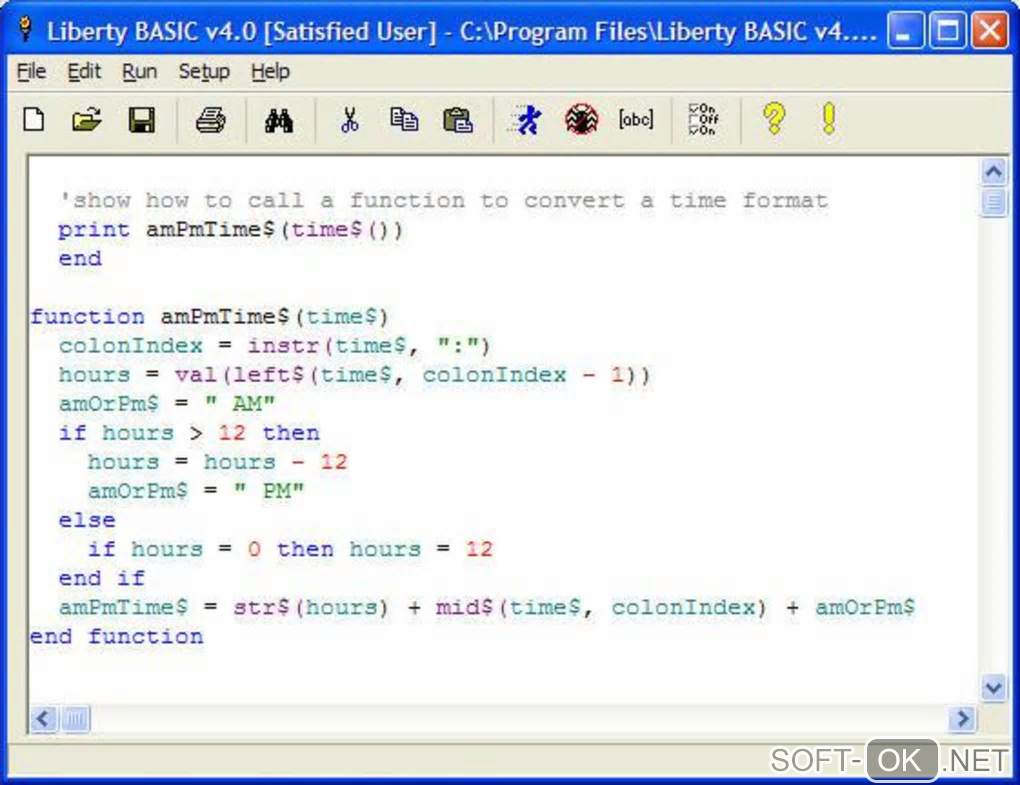Click the 'end function' line

116,637
